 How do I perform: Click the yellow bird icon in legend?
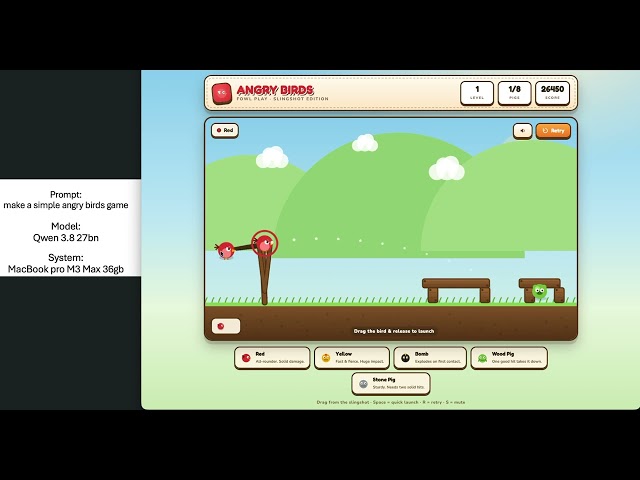click(x=326, y=358)
